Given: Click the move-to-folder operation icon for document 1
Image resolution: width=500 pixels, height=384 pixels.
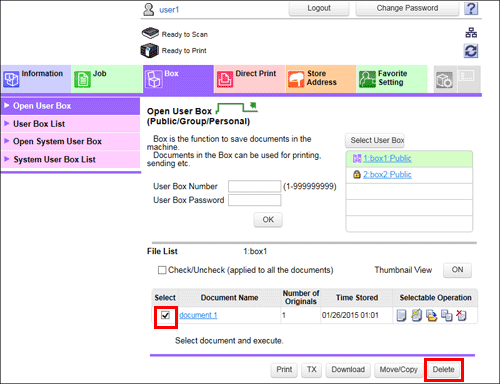Looking at the screenshot, I should [431, 315].
